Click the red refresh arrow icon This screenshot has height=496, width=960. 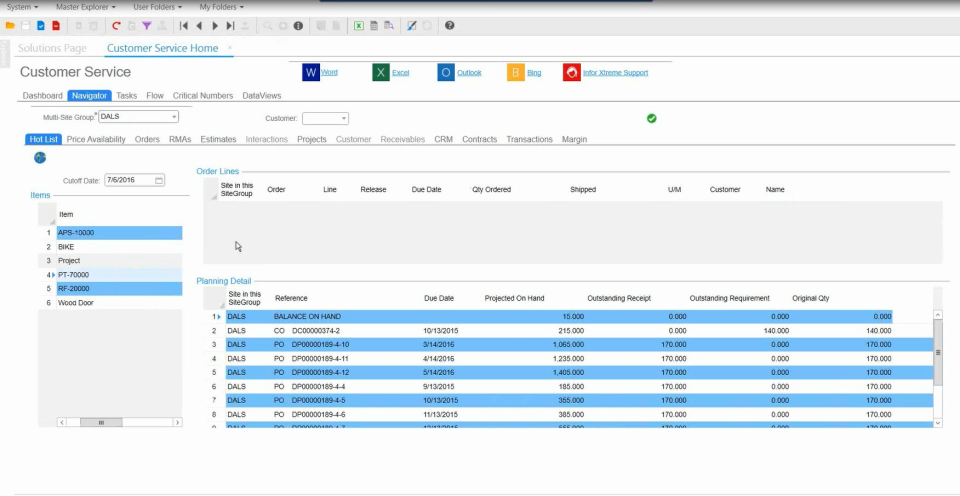(116, 26)
